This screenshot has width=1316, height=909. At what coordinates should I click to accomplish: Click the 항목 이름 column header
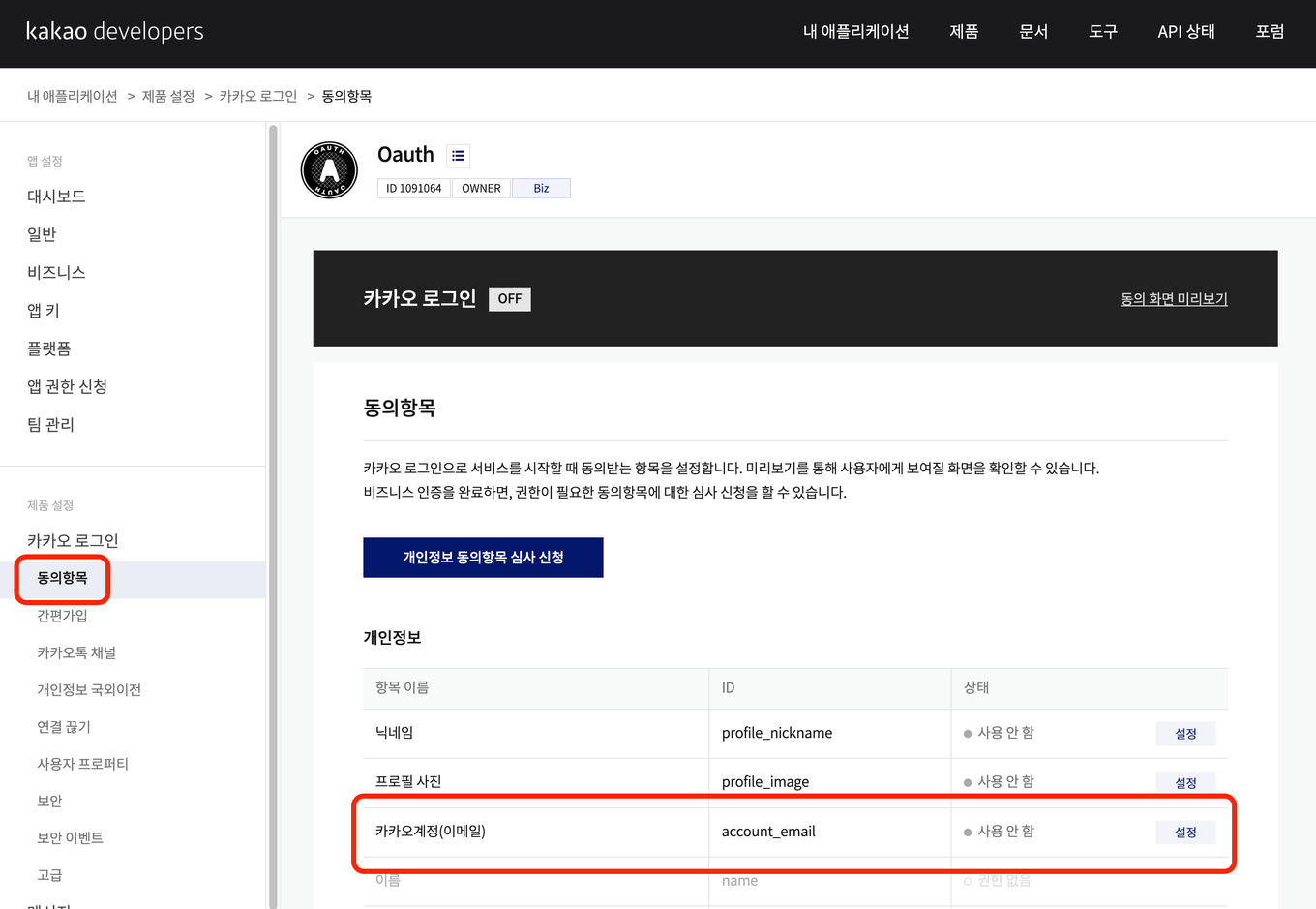pos(402,687)
